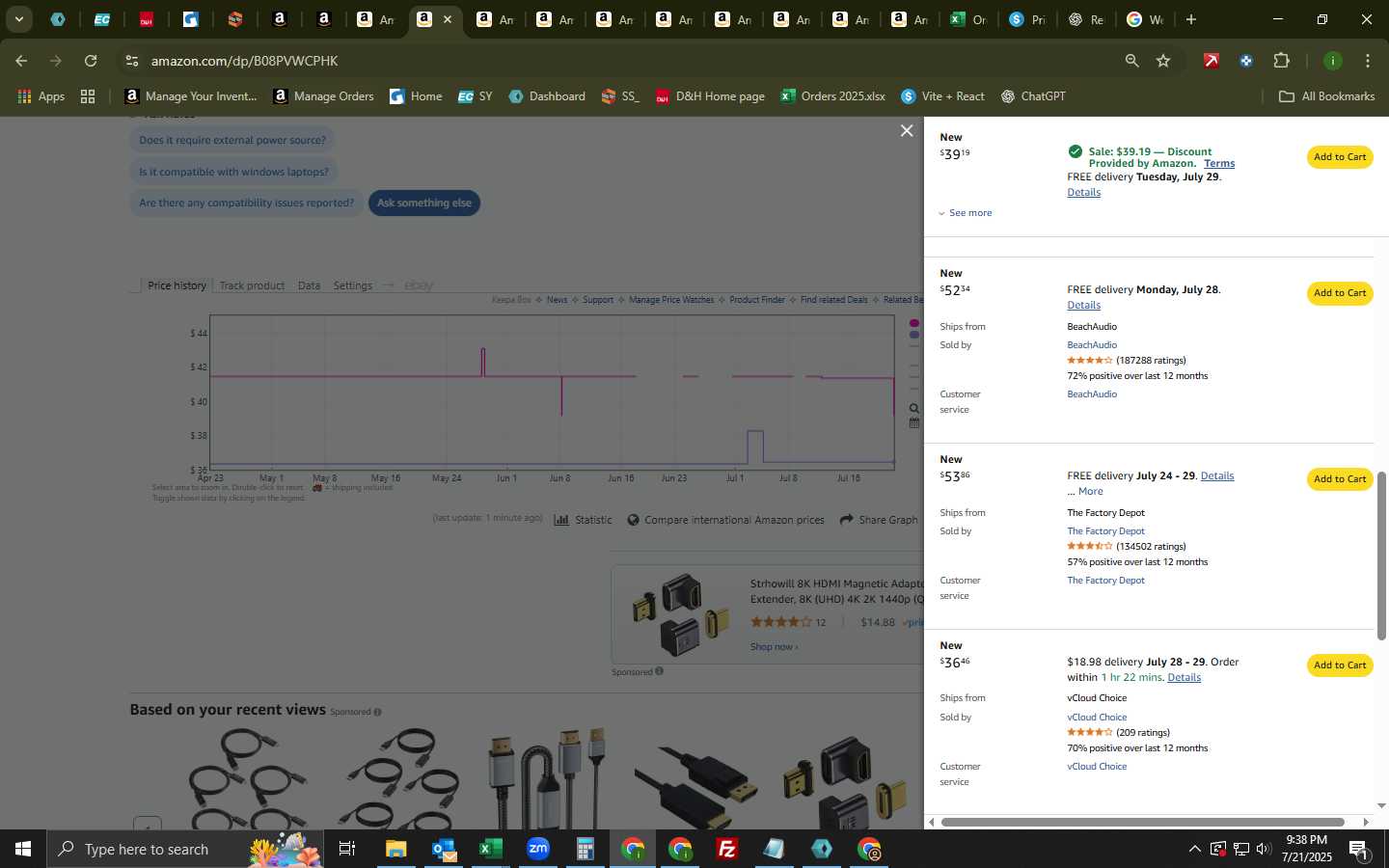Open the Chrome three-dot menu

point(1367,61)
